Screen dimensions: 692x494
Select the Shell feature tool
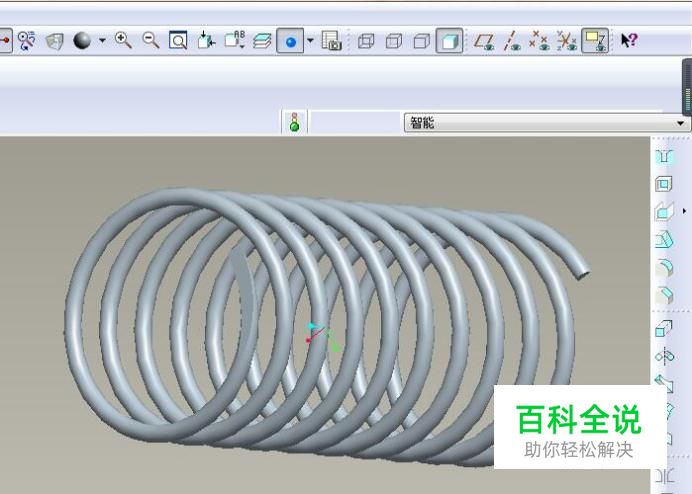click(664, 184)
